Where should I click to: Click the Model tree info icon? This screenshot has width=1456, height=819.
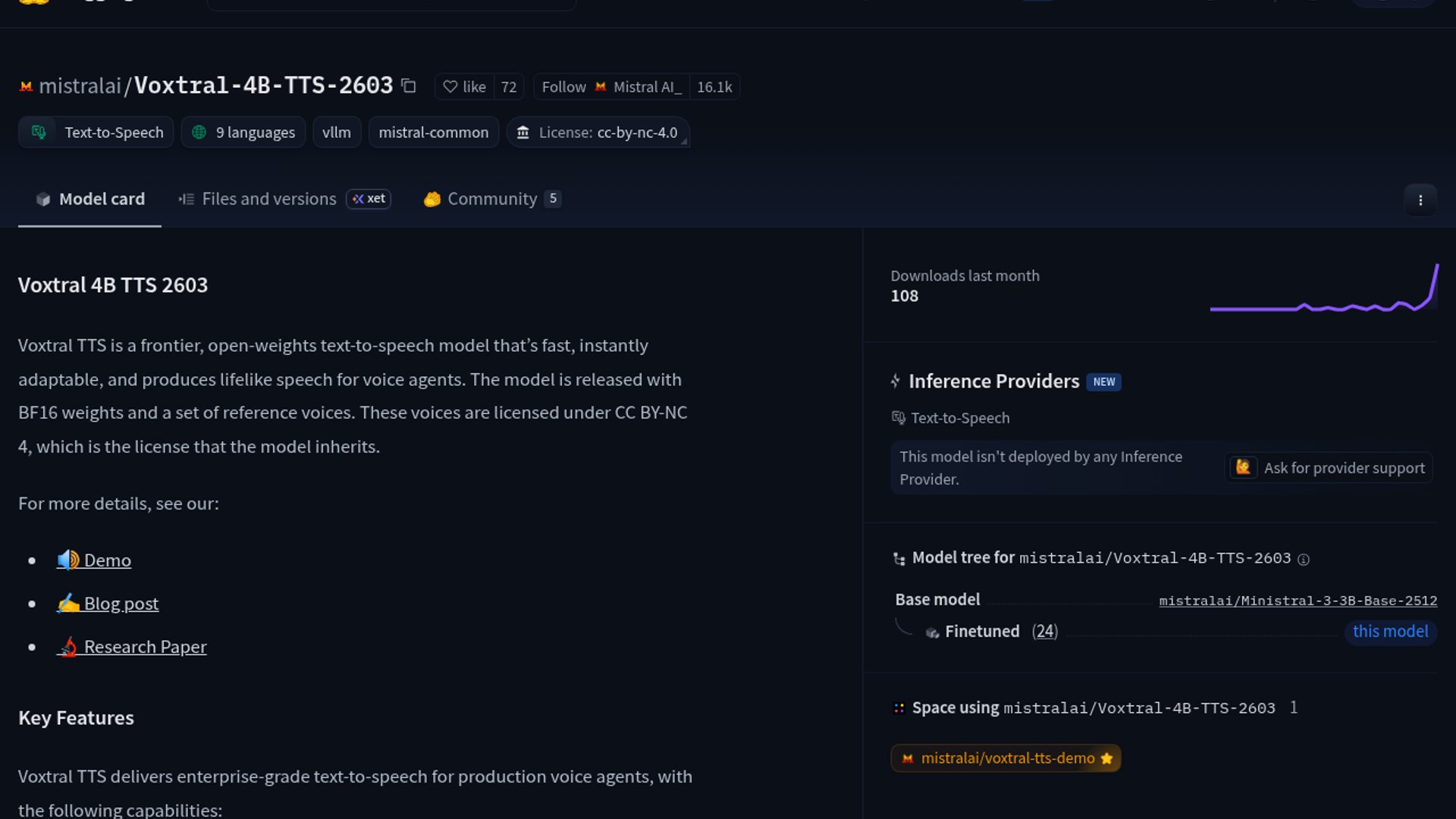pos(1304,560)
